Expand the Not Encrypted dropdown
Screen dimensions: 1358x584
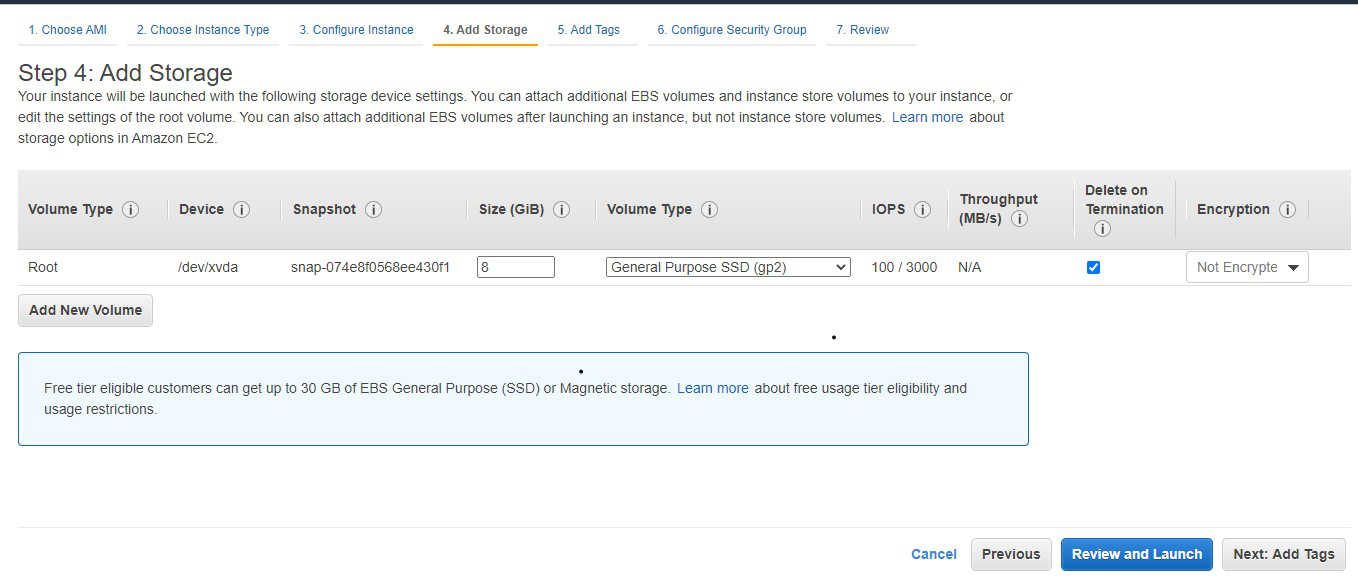coord(1247,267)
